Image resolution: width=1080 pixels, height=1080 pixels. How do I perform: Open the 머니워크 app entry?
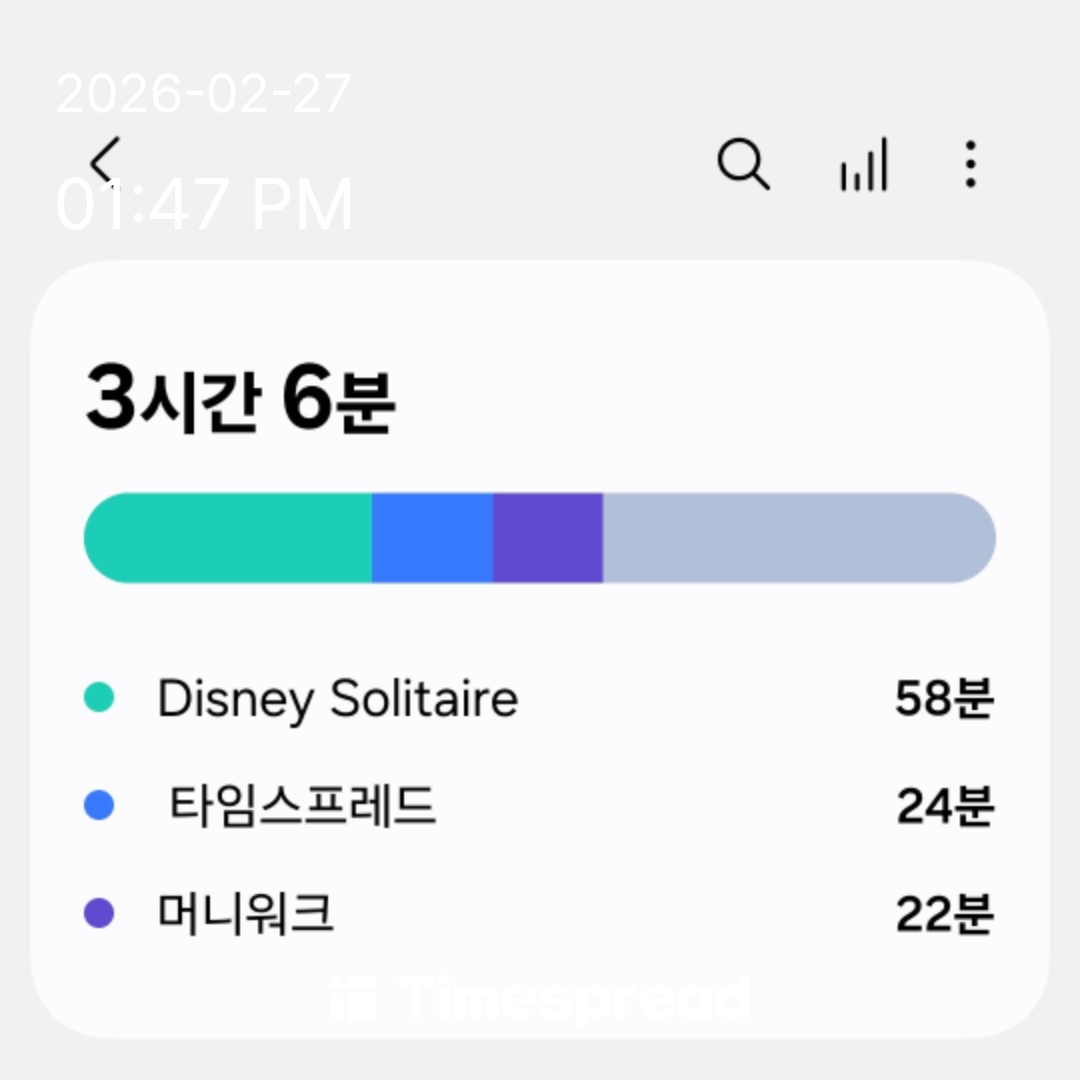tap(245, 913)
